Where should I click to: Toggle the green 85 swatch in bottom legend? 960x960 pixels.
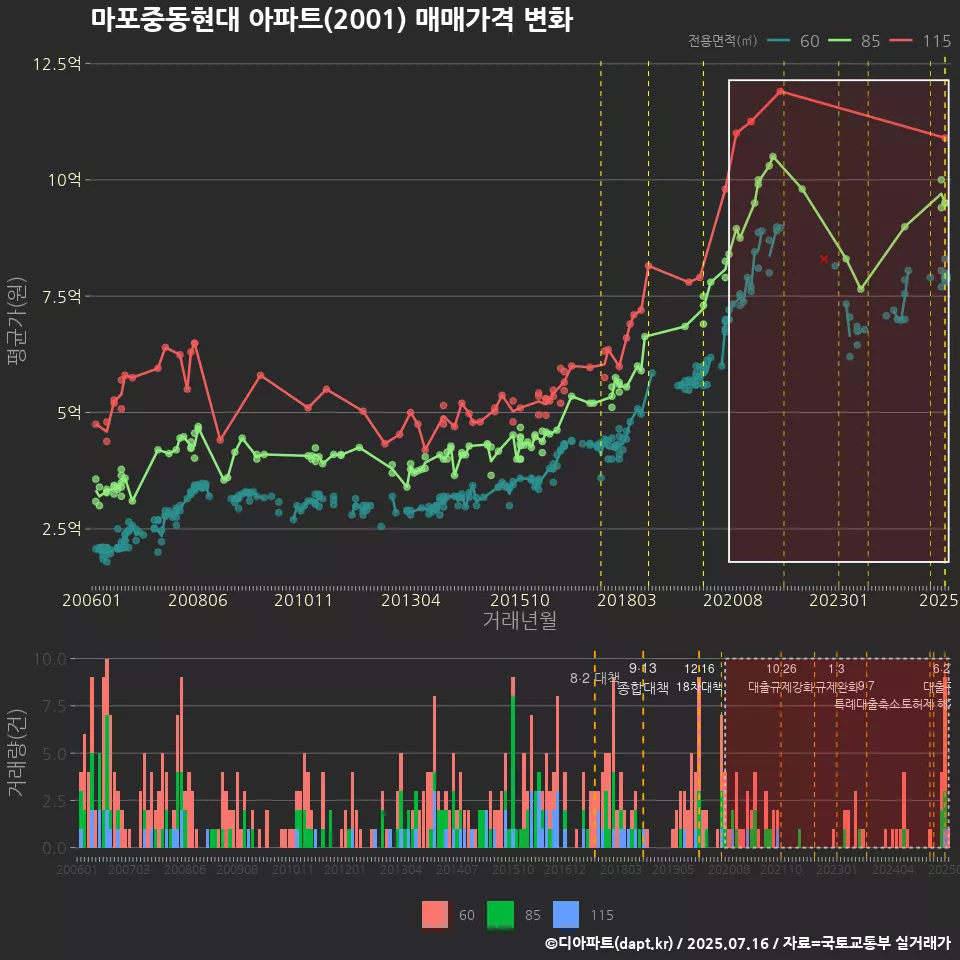click(x=500, y=915)
